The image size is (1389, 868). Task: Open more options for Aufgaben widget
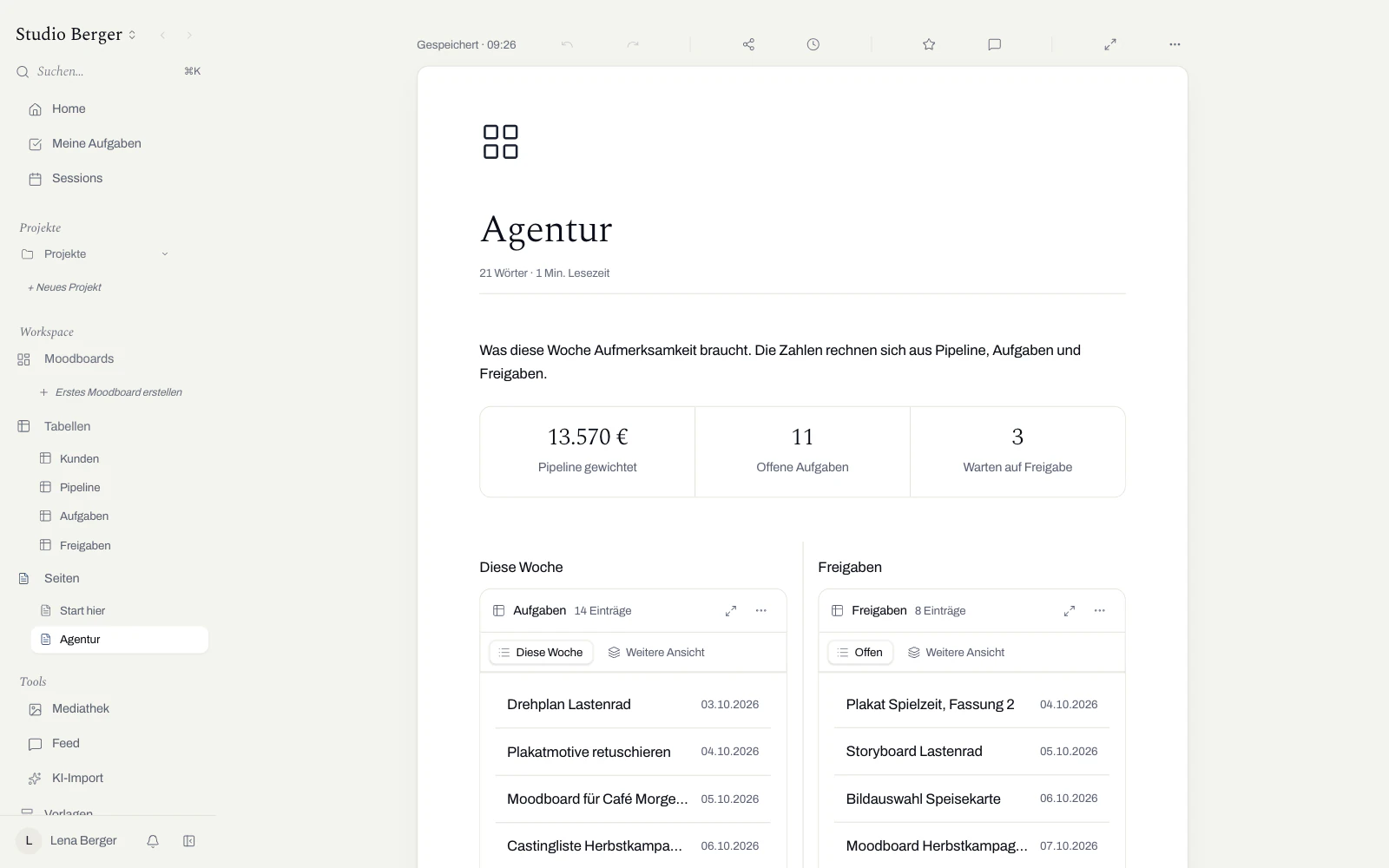click(761, 611)
